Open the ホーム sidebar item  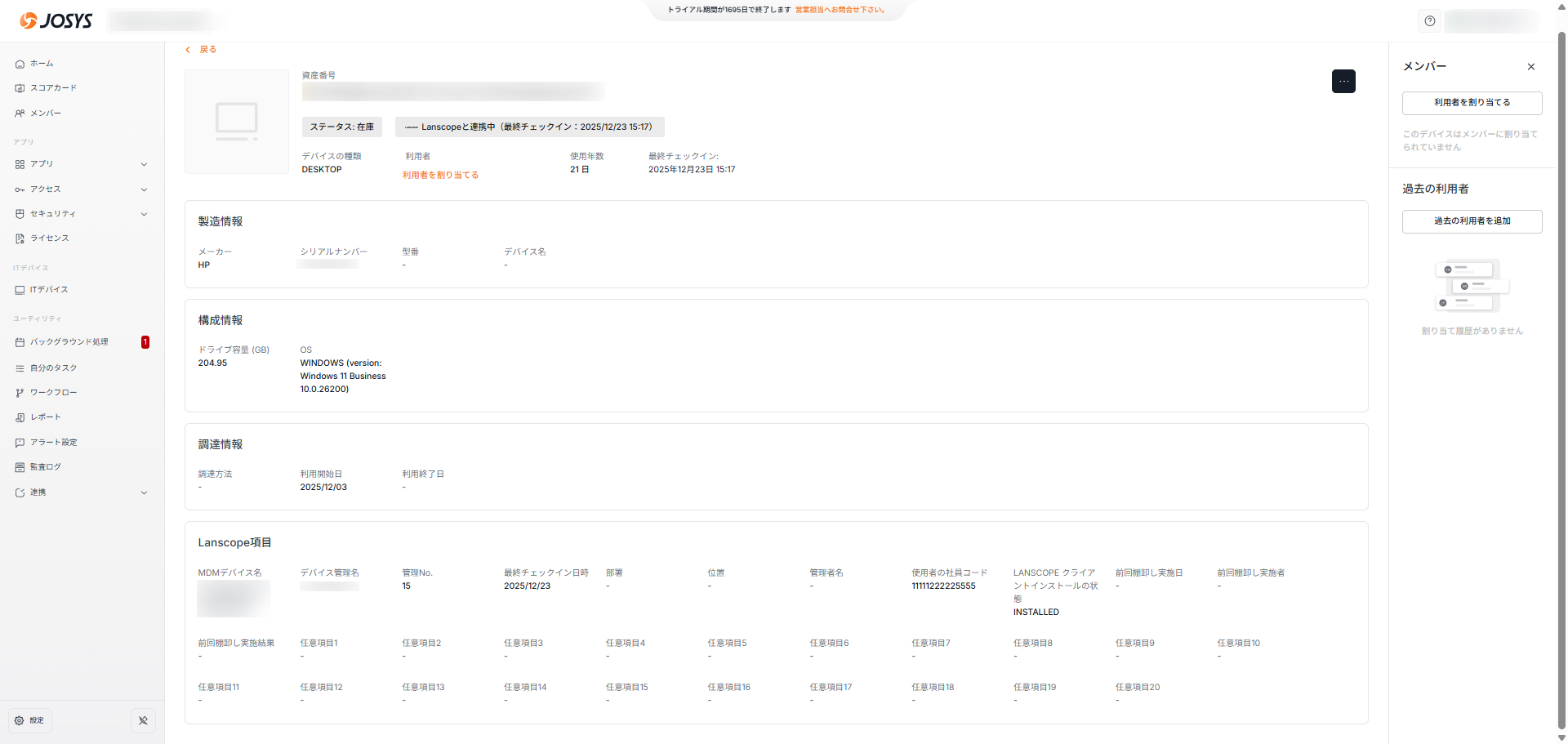(x=42, y=64)
